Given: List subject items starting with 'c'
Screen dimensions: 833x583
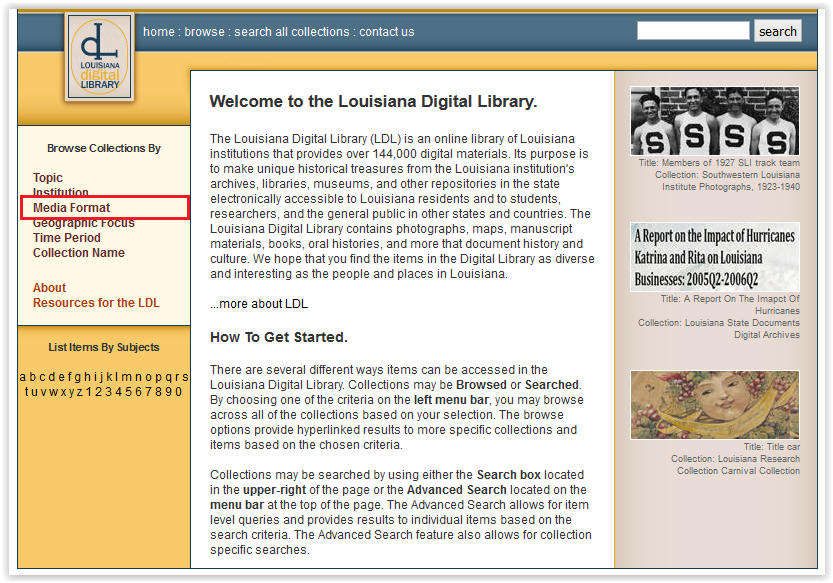Looking at the screenshot, I should pyautogui.click(x=42, y=377).
